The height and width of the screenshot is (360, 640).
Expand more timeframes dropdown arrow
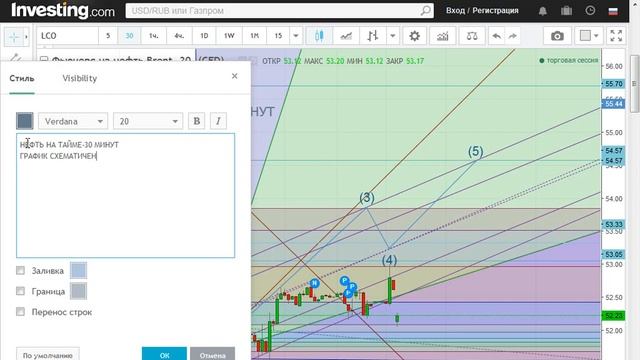point(296,36)
